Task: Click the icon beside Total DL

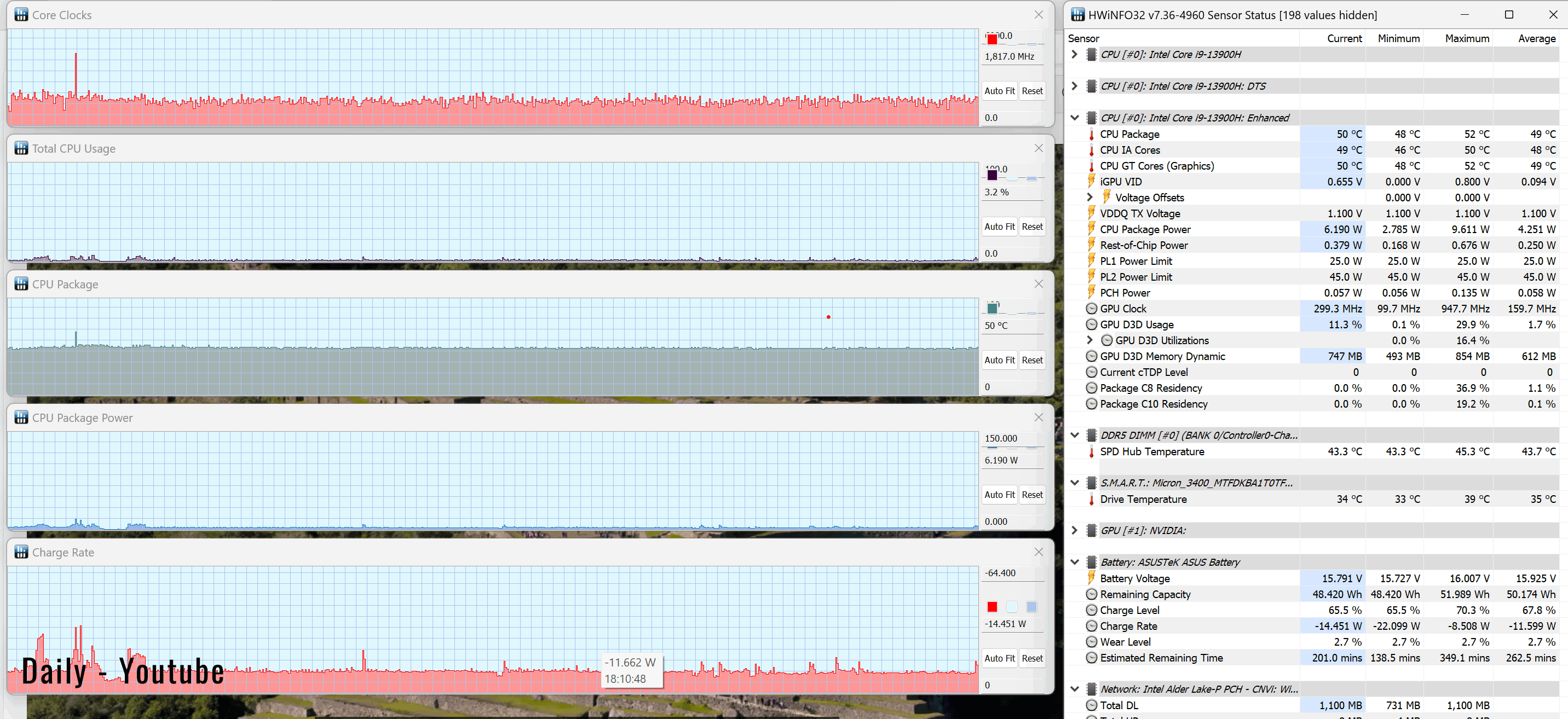Action: pos(1091,706)
